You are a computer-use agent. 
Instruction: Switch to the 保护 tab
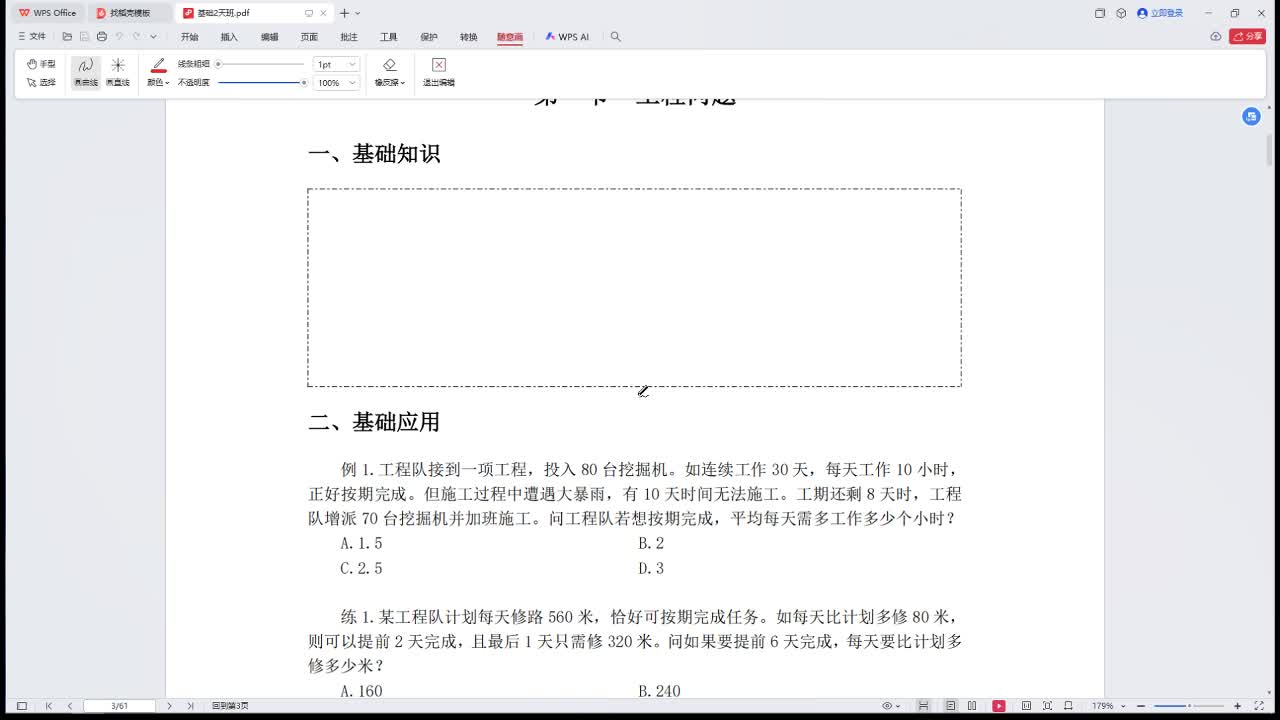(429, 37)
